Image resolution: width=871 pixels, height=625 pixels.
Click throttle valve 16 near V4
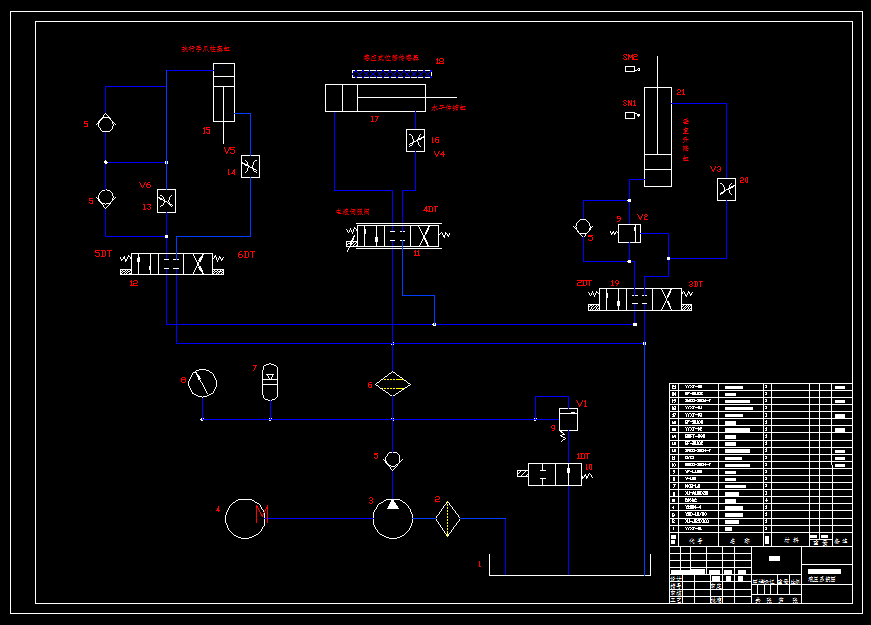(x=416, y=141)
